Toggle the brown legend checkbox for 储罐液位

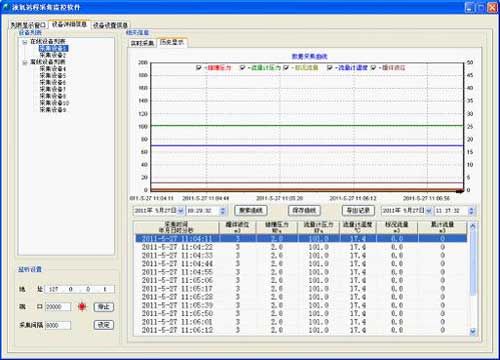pos(373,68)
